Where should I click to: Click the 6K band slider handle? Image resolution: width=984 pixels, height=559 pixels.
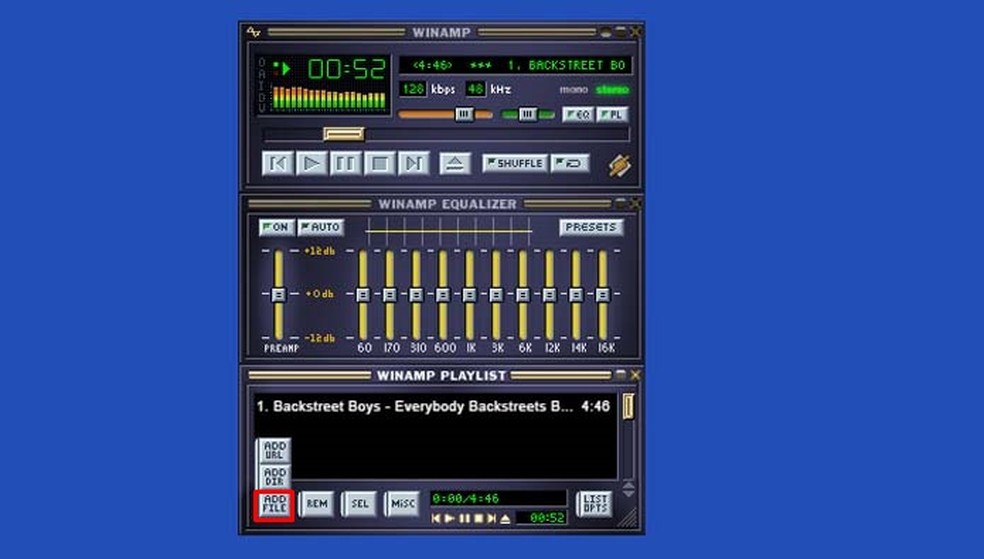pyautogui.click(x=523, y=294)
